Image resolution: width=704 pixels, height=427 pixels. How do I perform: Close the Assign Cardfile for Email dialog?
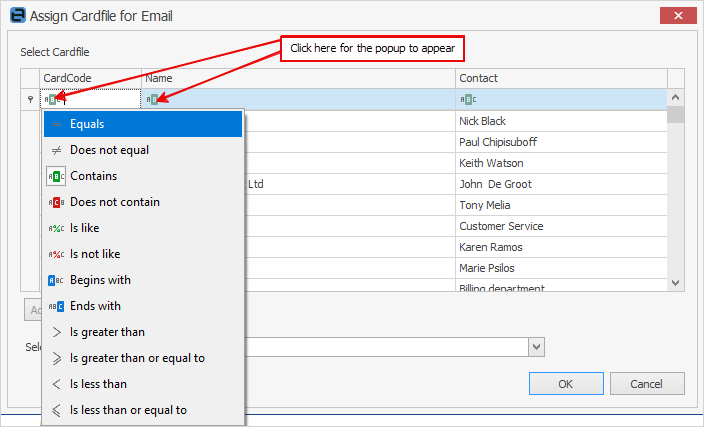pyautogui.click(x=678, y=16)
